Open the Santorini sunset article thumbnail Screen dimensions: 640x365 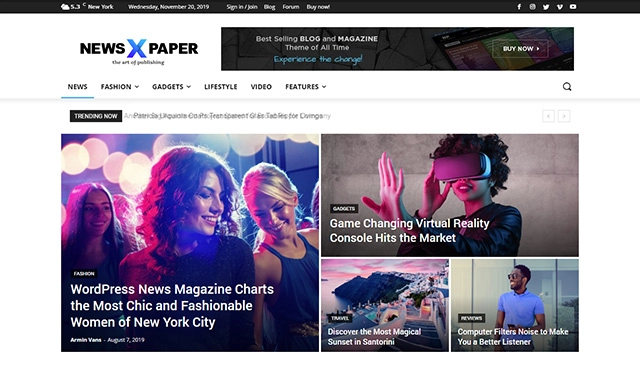(x=385, y=305)
